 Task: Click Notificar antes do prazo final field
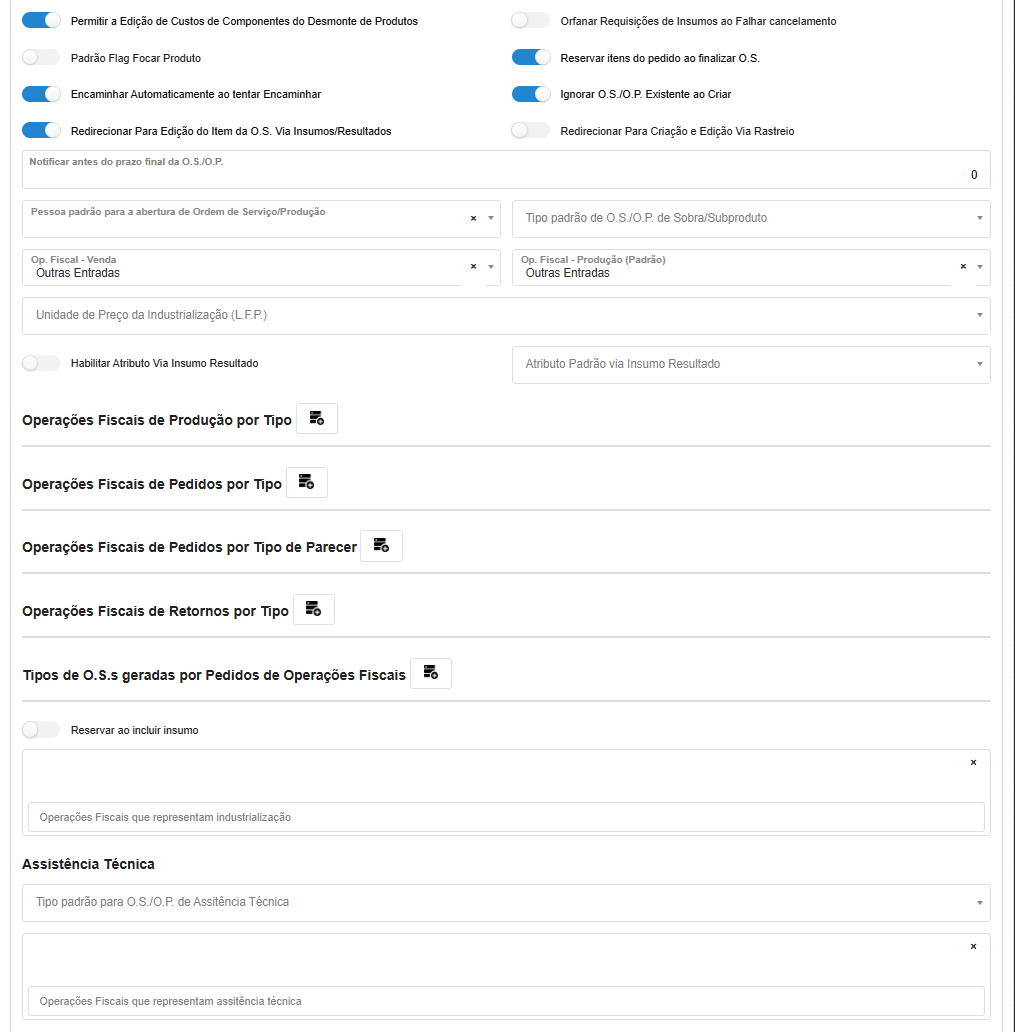point(506,175)
